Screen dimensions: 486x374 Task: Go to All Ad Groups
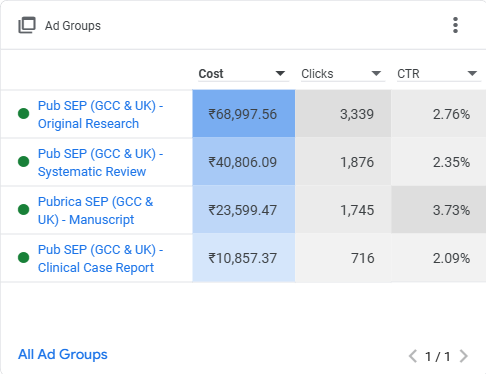click(x=63, y=354)
